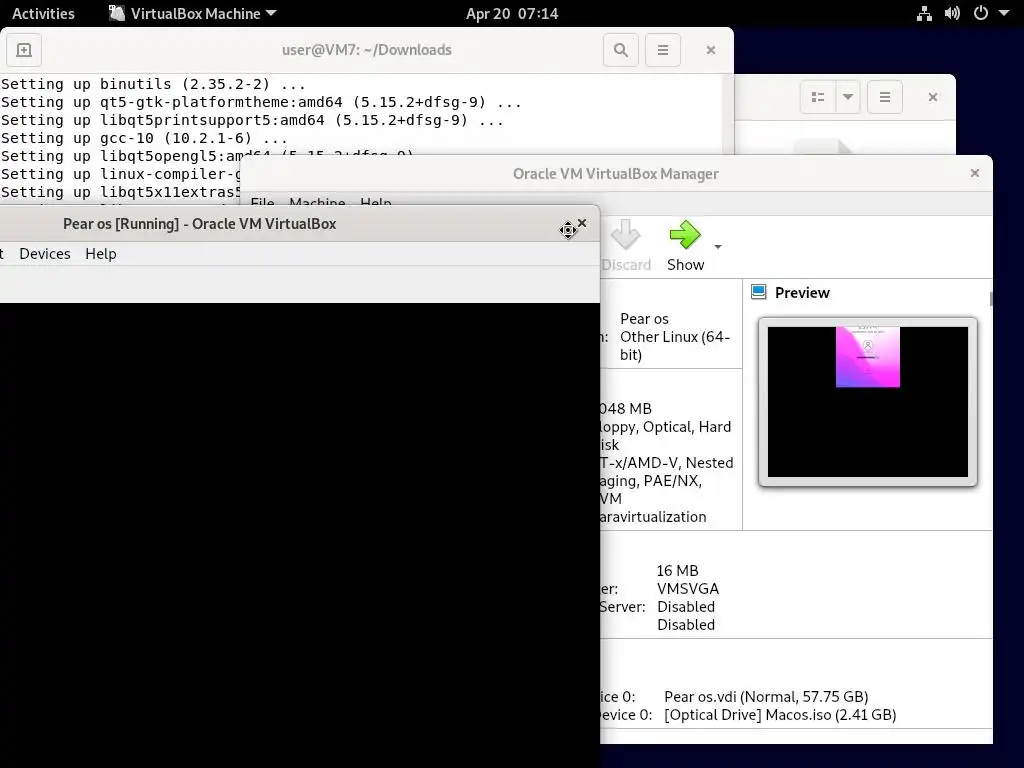Click the Pear os name value

tap(644, 319)
